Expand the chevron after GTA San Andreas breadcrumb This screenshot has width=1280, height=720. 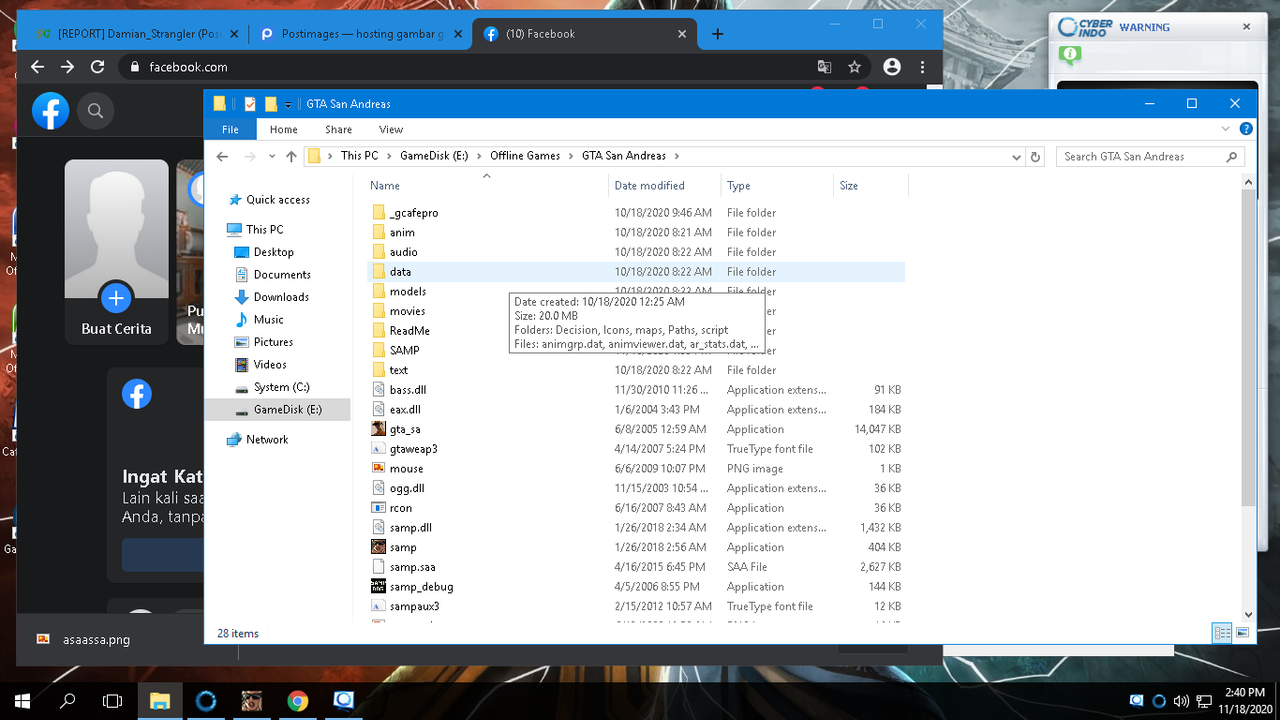[677, 156]
